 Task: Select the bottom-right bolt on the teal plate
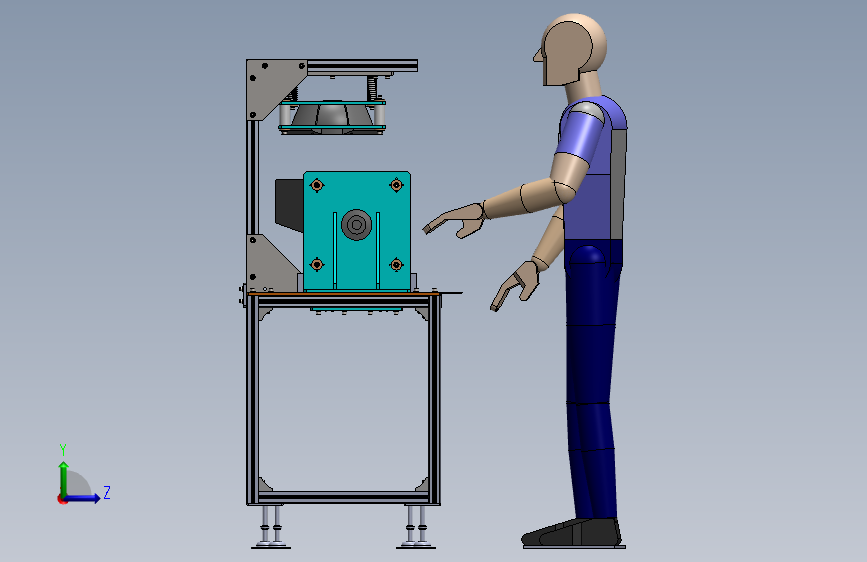[396, 264]
